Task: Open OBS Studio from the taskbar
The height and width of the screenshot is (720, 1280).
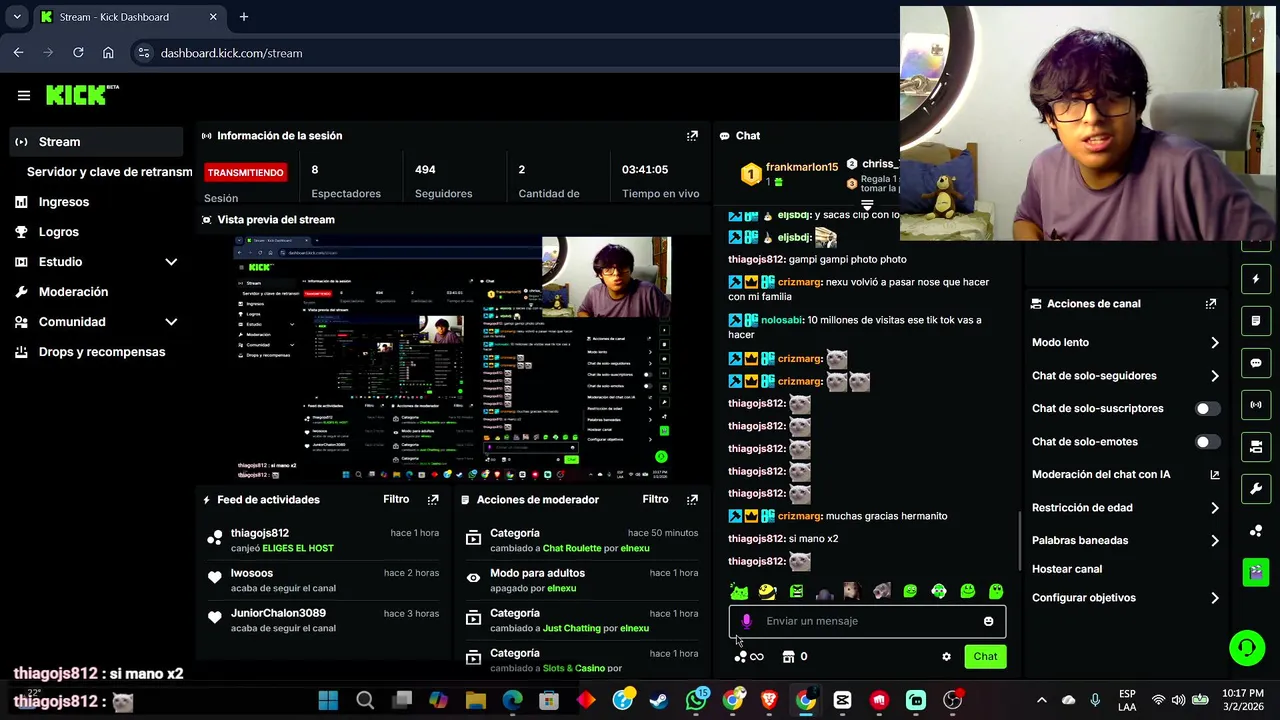Action: tap(953, 701)
